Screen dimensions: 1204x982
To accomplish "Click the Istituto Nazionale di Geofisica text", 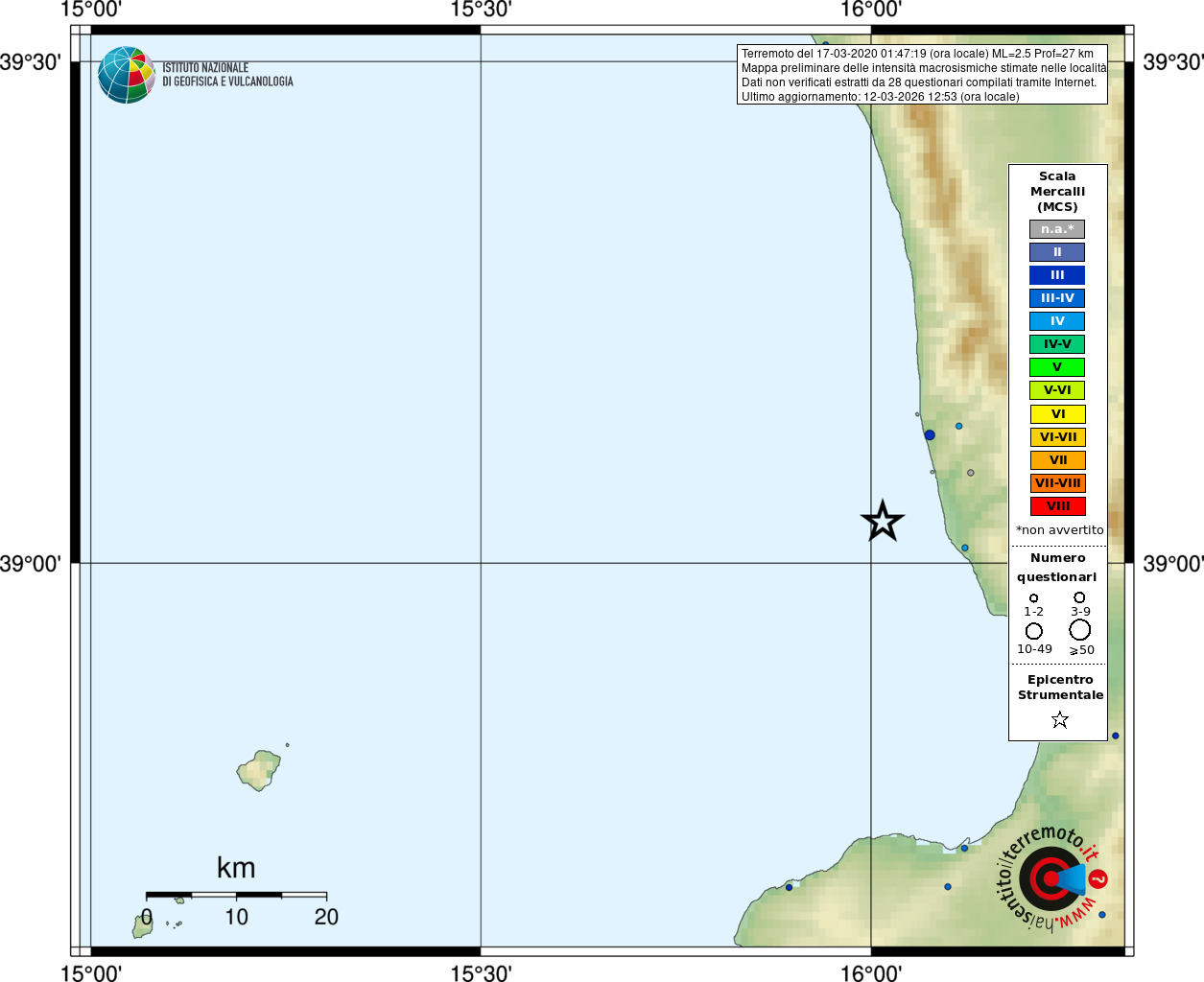I will [227, 75].
